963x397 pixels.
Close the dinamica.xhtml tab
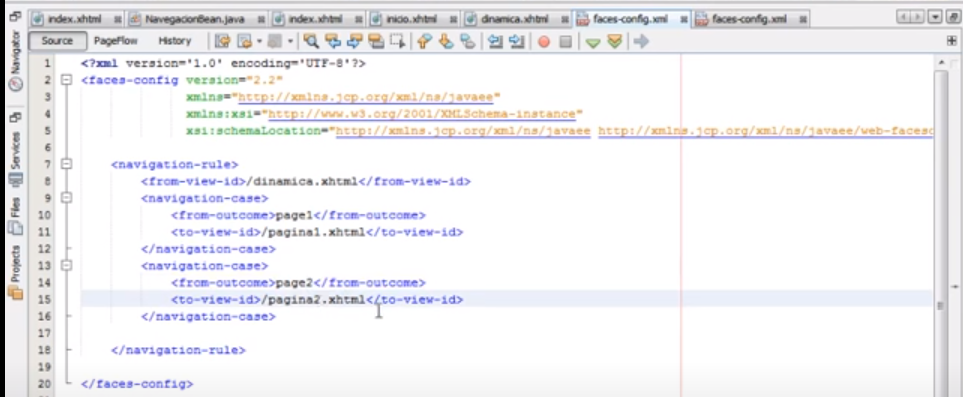(x=564, y=19)
